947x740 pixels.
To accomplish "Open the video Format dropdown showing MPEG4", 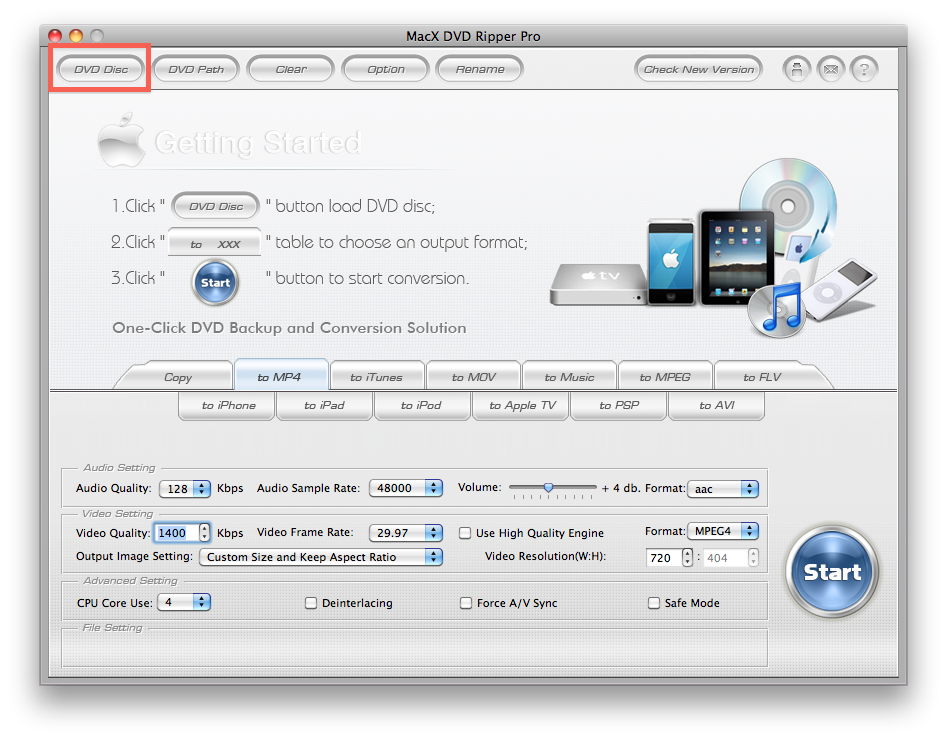I will [723, 531].
